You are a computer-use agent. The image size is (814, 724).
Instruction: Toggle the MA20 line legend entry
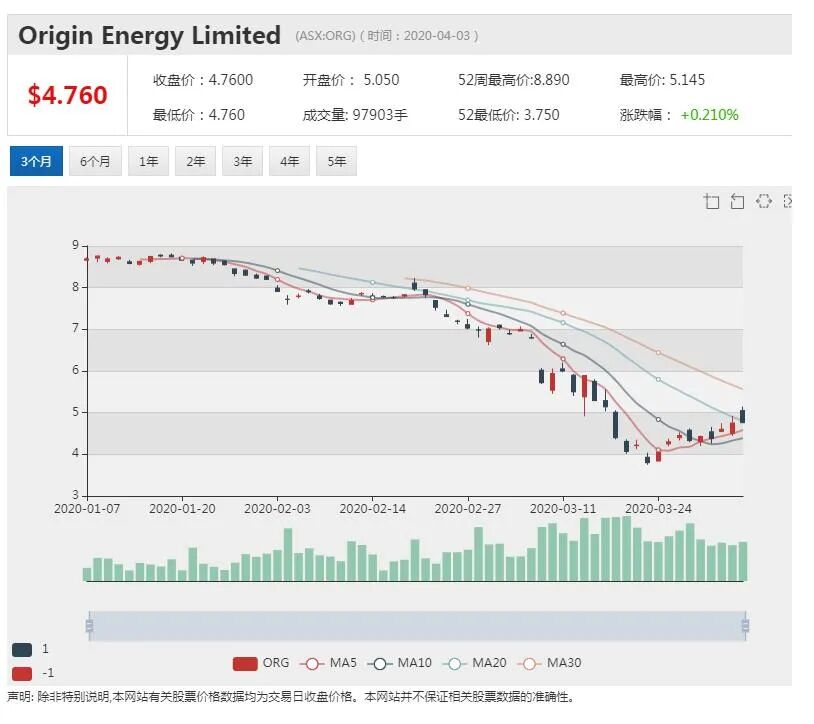click(x=474, y=663)
